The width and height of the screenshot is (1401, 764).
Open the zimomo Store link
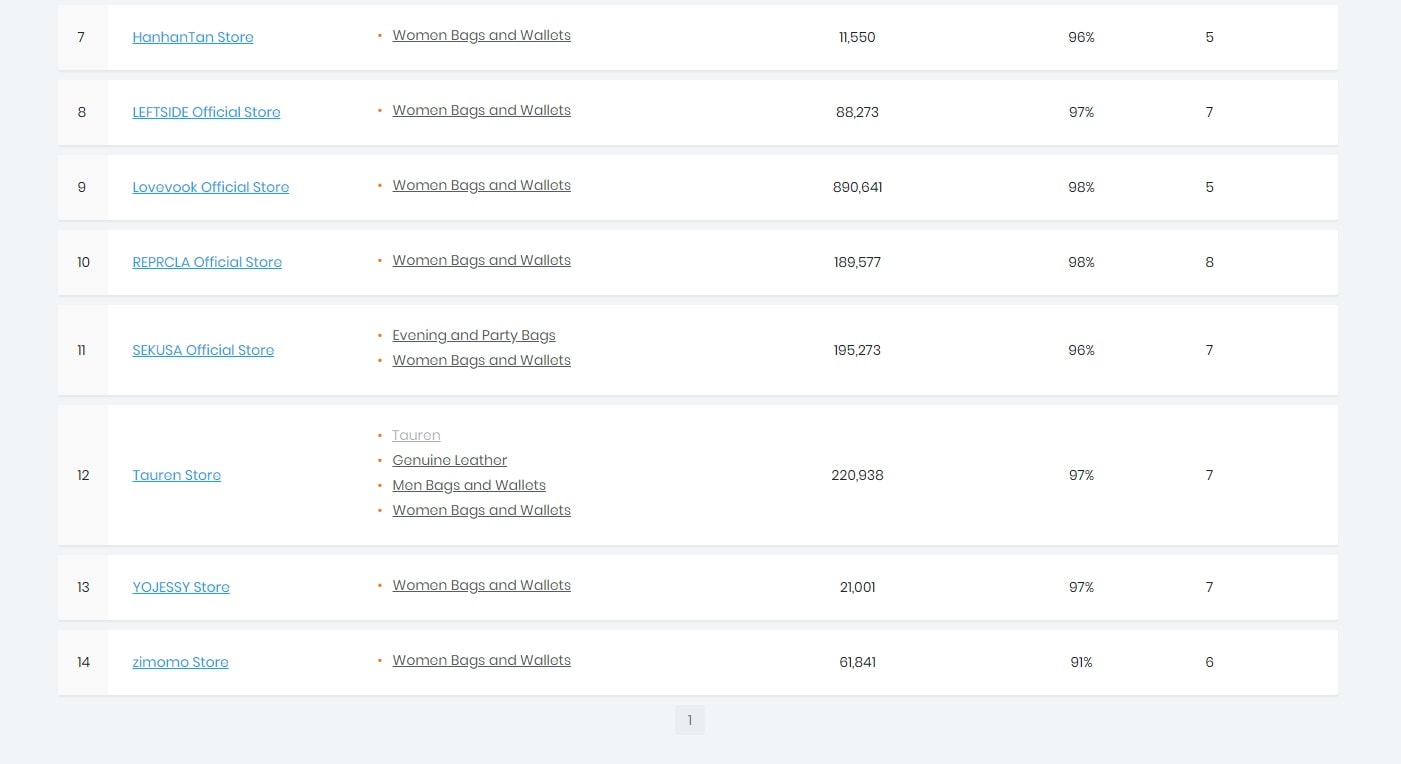click(x=180, y=662)
